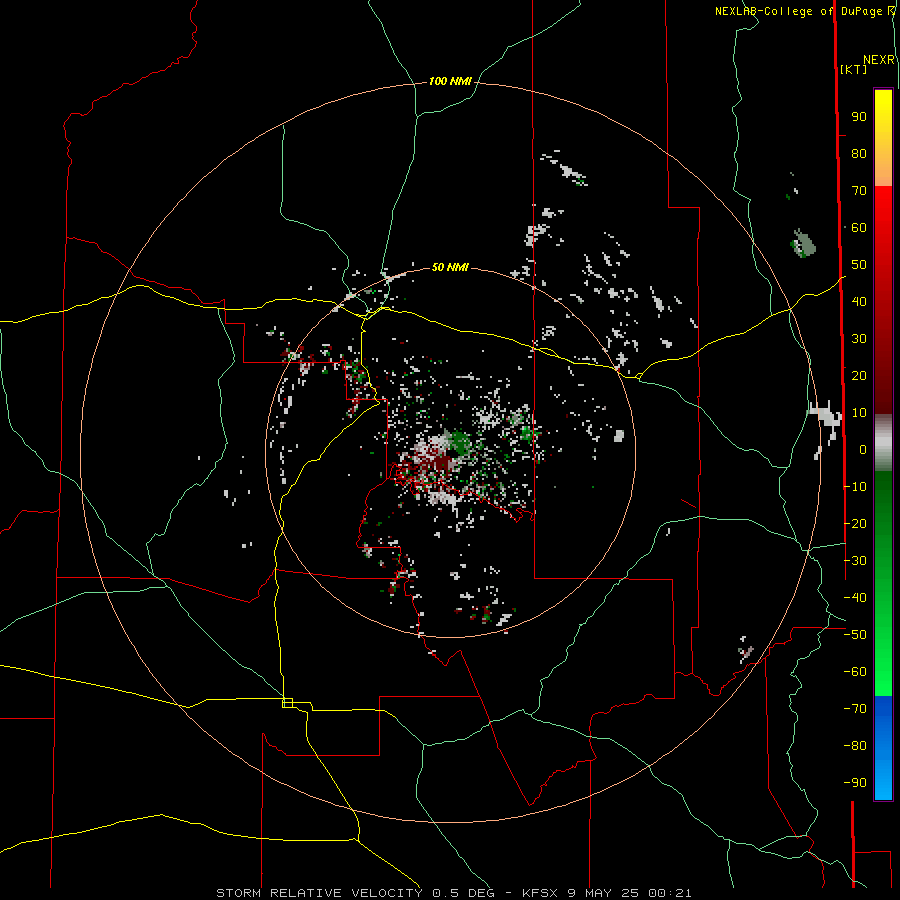This screenshot has height=900, width=900.
Task: Click the -40 value on the velocity scale
Action: [x=855, y=598]
